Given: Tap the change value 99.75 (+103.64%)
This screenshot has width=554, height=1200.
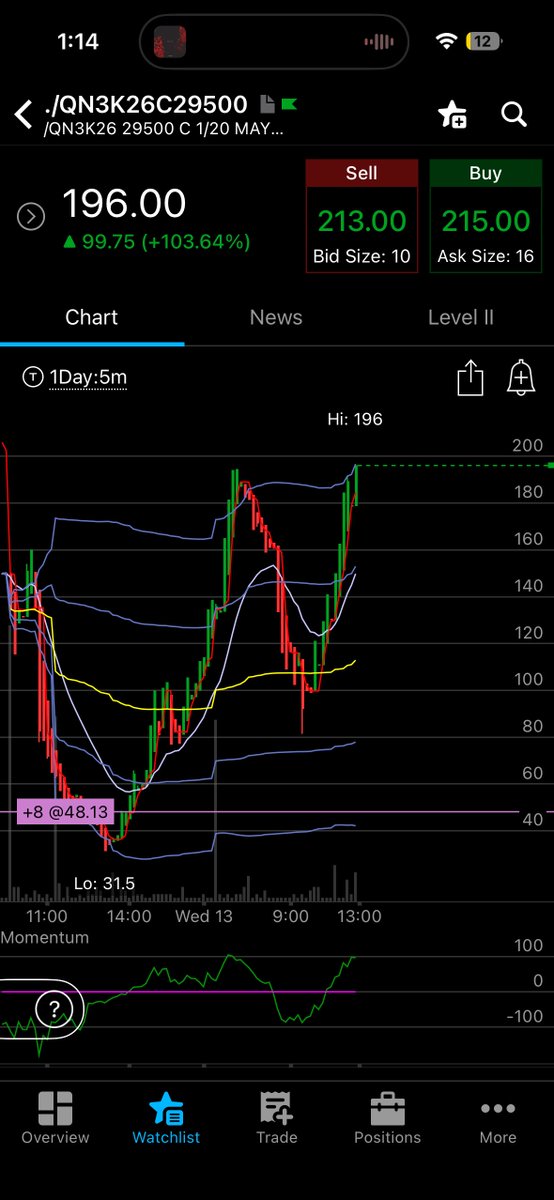Looking at the screenshot, I should (156, 242).
